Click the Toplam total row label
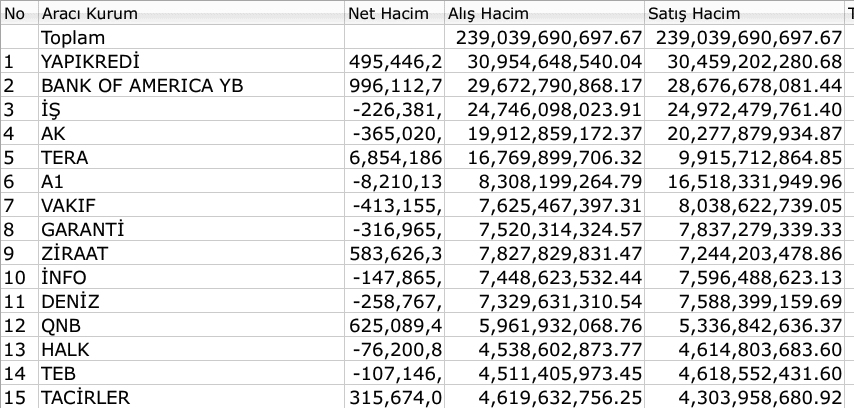This screenshot has height=408, width=854. click(x=73, y=38)
